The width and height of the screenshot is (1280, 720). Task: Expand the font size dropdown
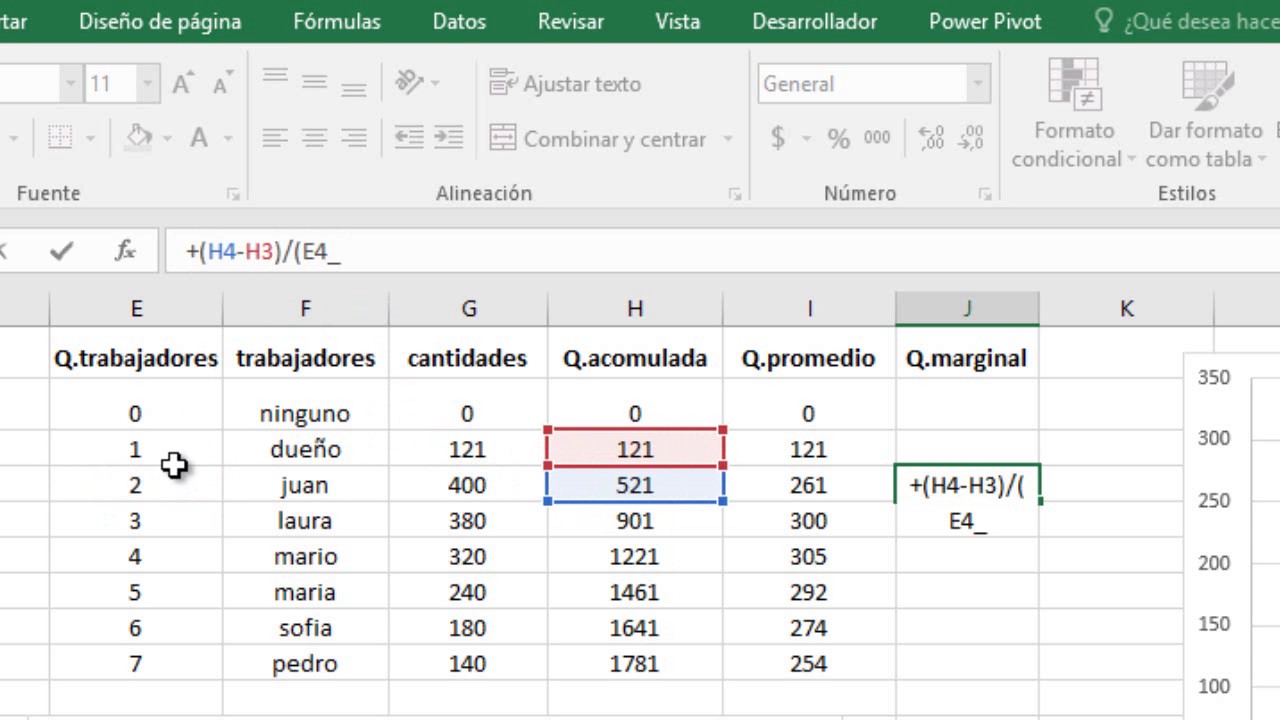[x=147, y=84]
